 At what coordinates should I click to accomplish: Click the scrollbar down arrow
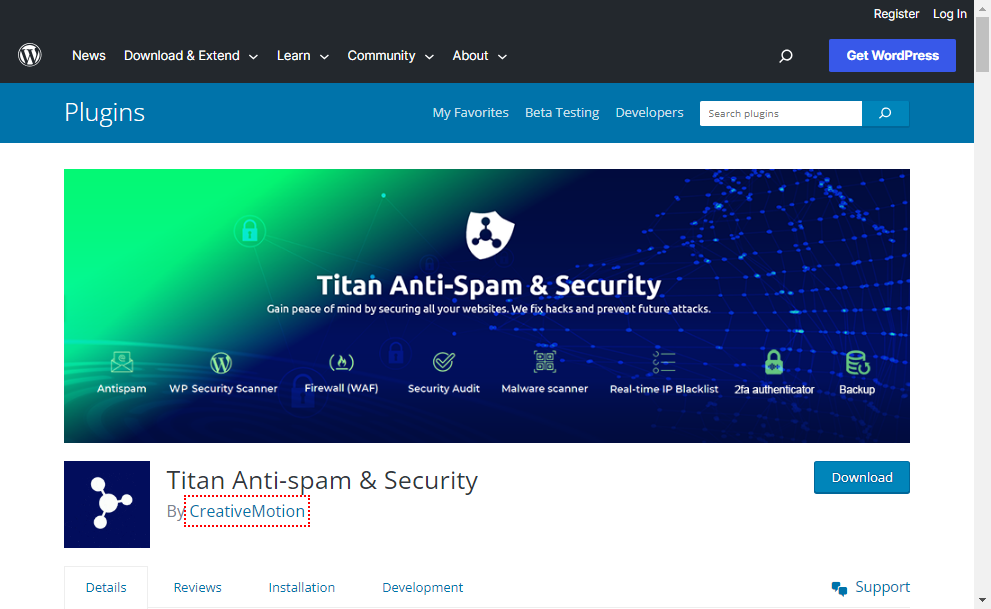(982, 600)
